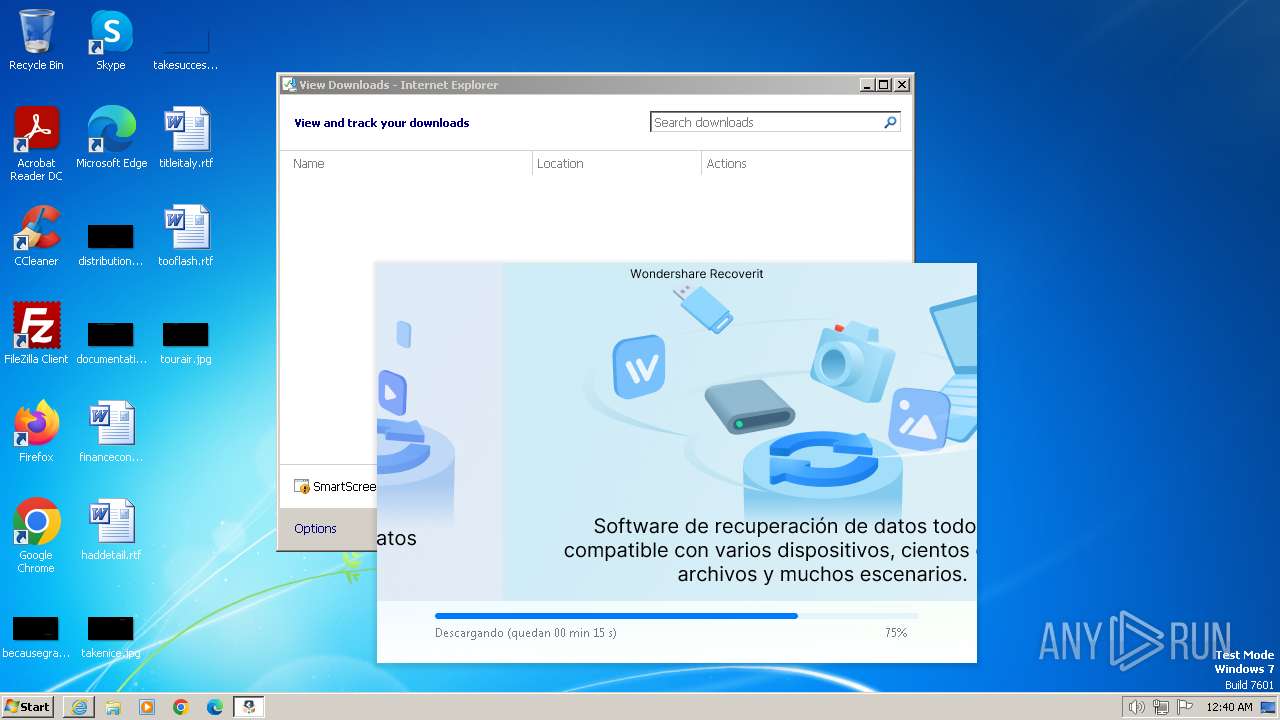Open the becausegra desktop file
Viewport: 1280px width, 720px height.
coord(36,636)
